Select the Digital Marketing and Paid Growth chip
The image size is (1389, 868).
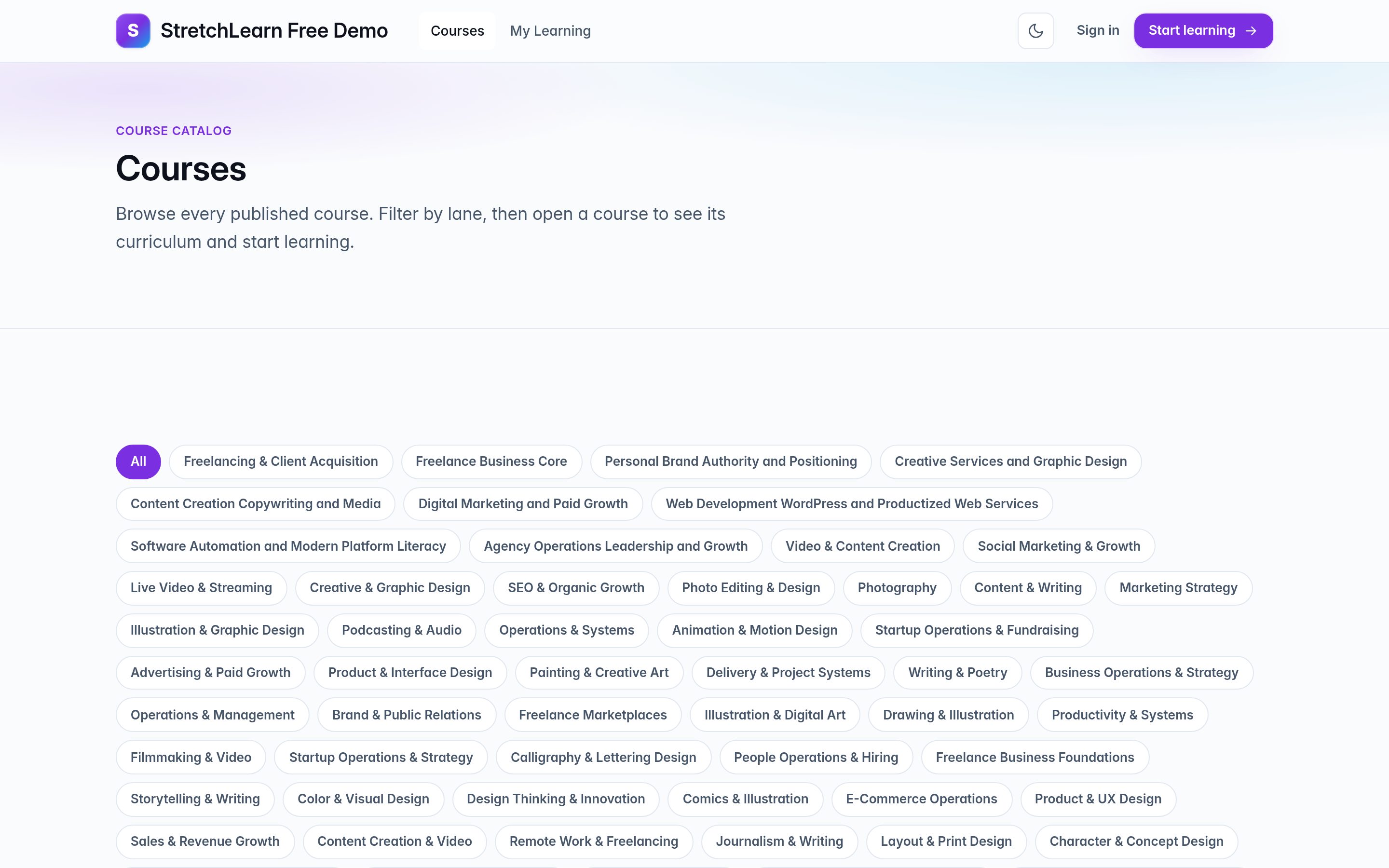[x=523, y=504]
